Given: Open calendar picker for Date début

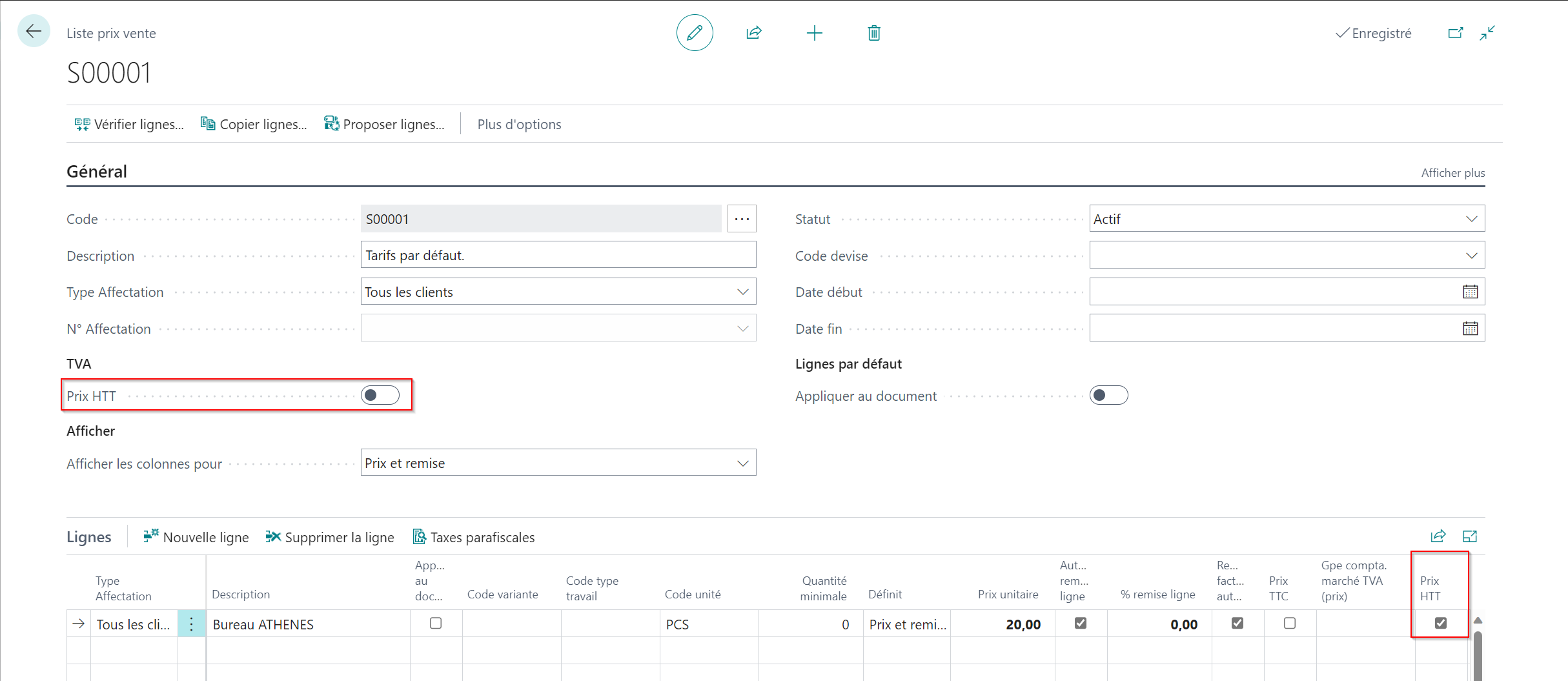Looking at the screenshot, I should 1470,292.
